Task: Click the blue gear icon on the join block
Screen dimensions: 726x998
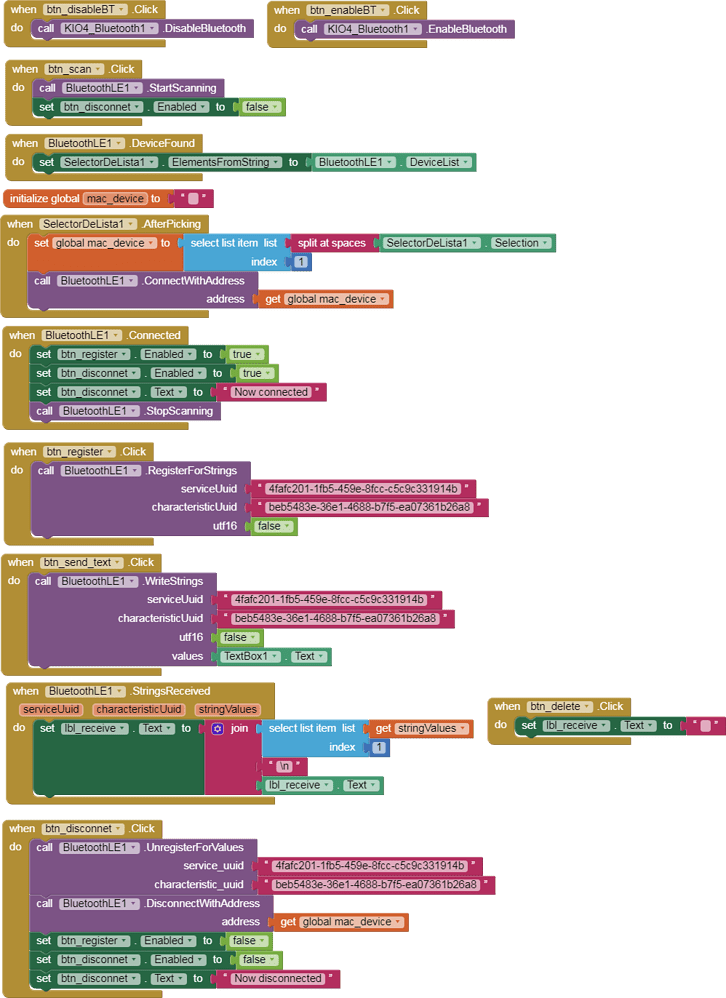Action: tap(218, 729)
